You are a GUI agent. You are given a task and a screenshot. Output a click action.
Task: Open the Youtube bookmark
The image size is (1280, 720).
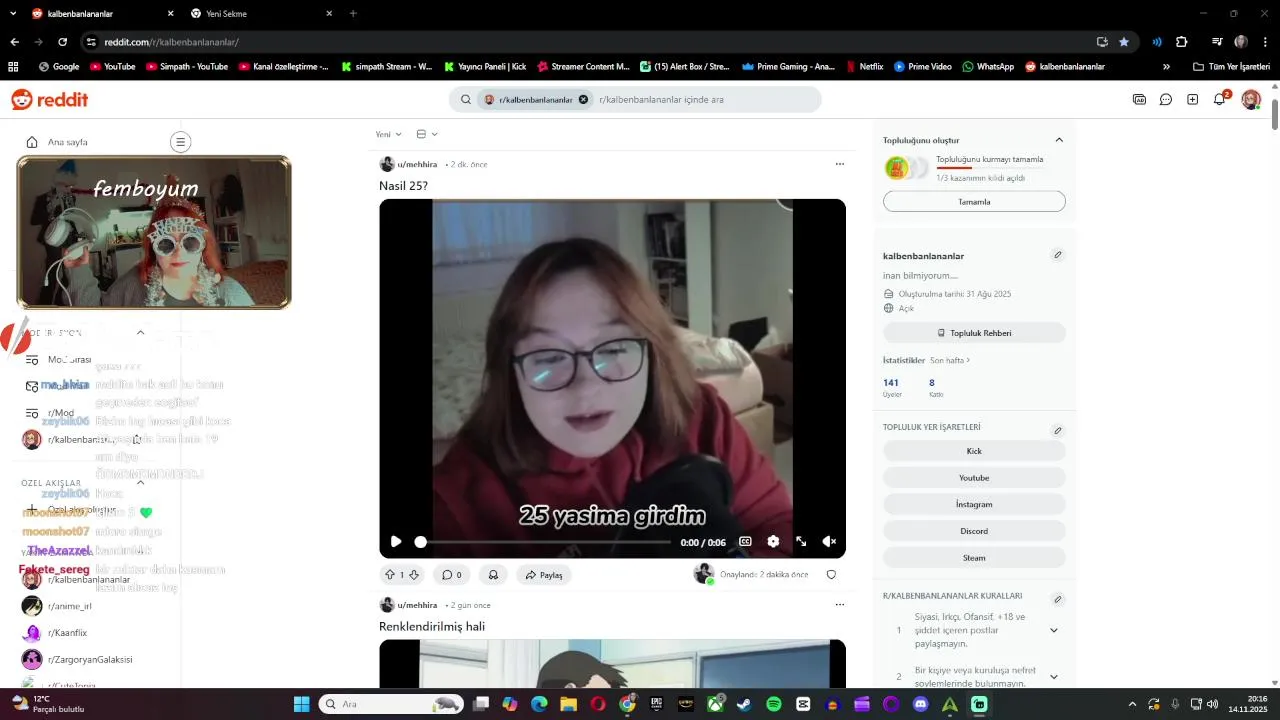coord(974,478)
